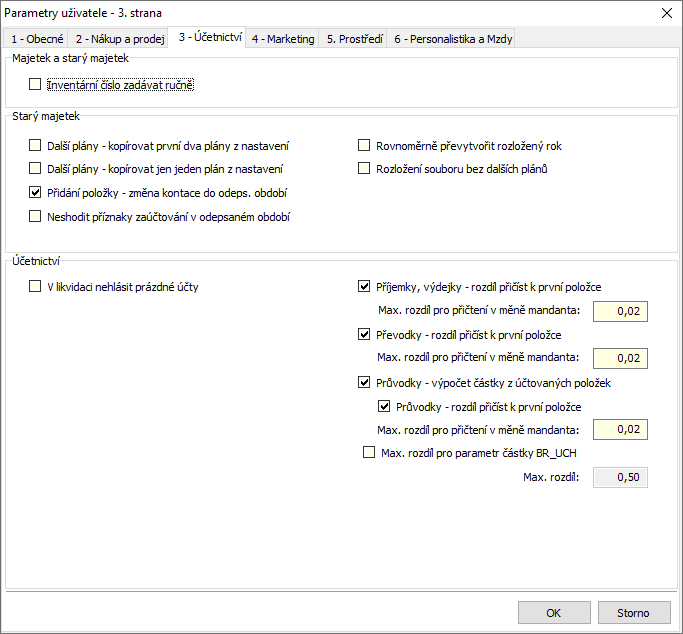Check Rovnoměrně převytvořit rozložený rok
Viewport: 683px width, 634px height.
364,145
